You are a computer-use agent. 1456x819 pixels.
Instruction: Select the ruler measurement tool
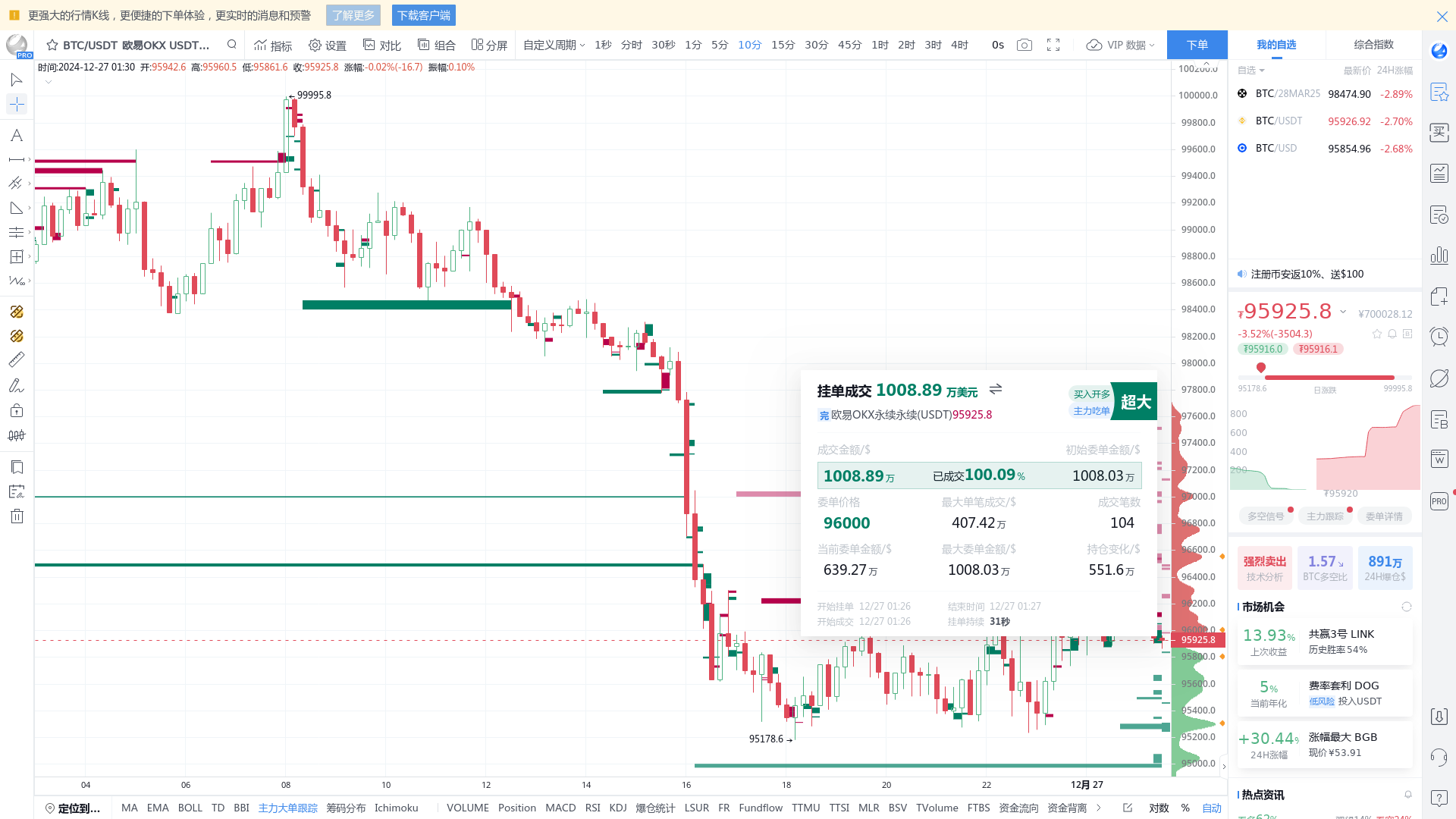point(16,359)
